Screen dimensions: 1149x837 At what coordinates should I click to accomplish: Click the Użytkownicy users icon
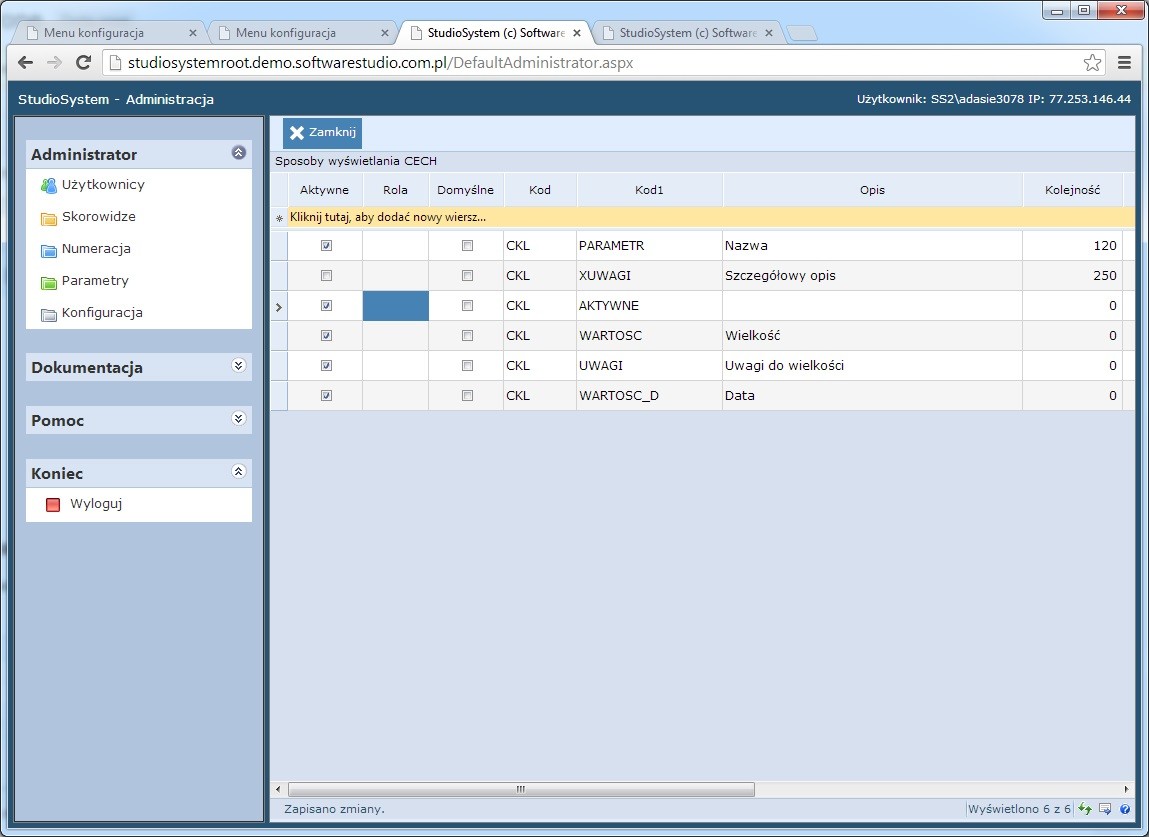(x=48, y=185)
